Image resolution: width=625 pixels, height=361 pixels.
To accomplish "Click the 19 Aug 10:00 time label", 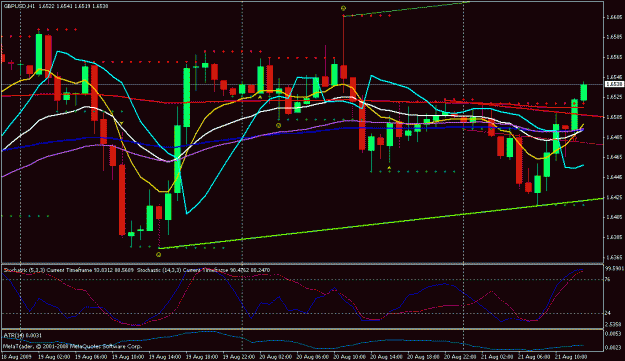I will [127, 356].
